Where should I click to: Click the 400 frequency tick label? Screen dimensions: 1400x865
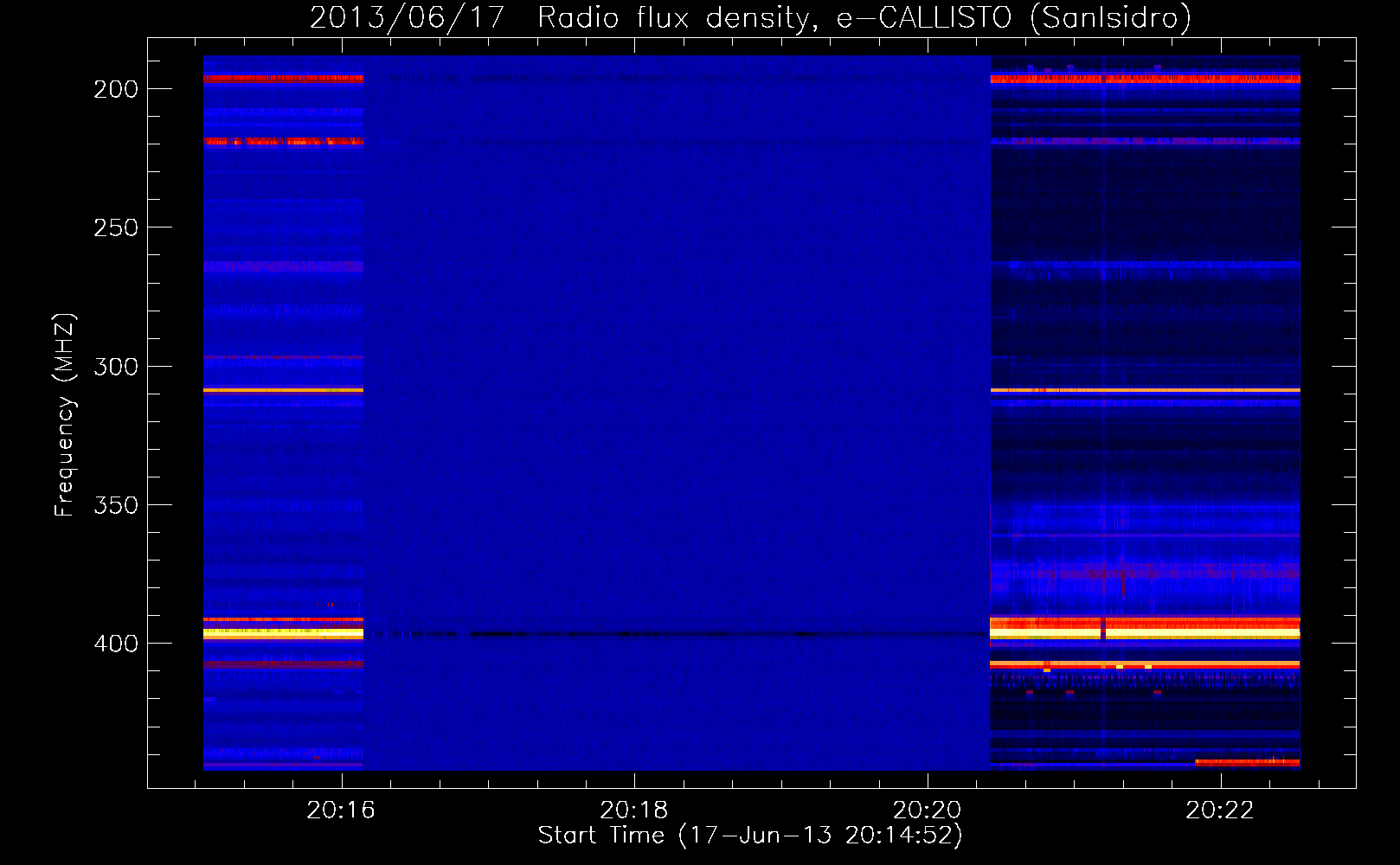coord(116,644)
